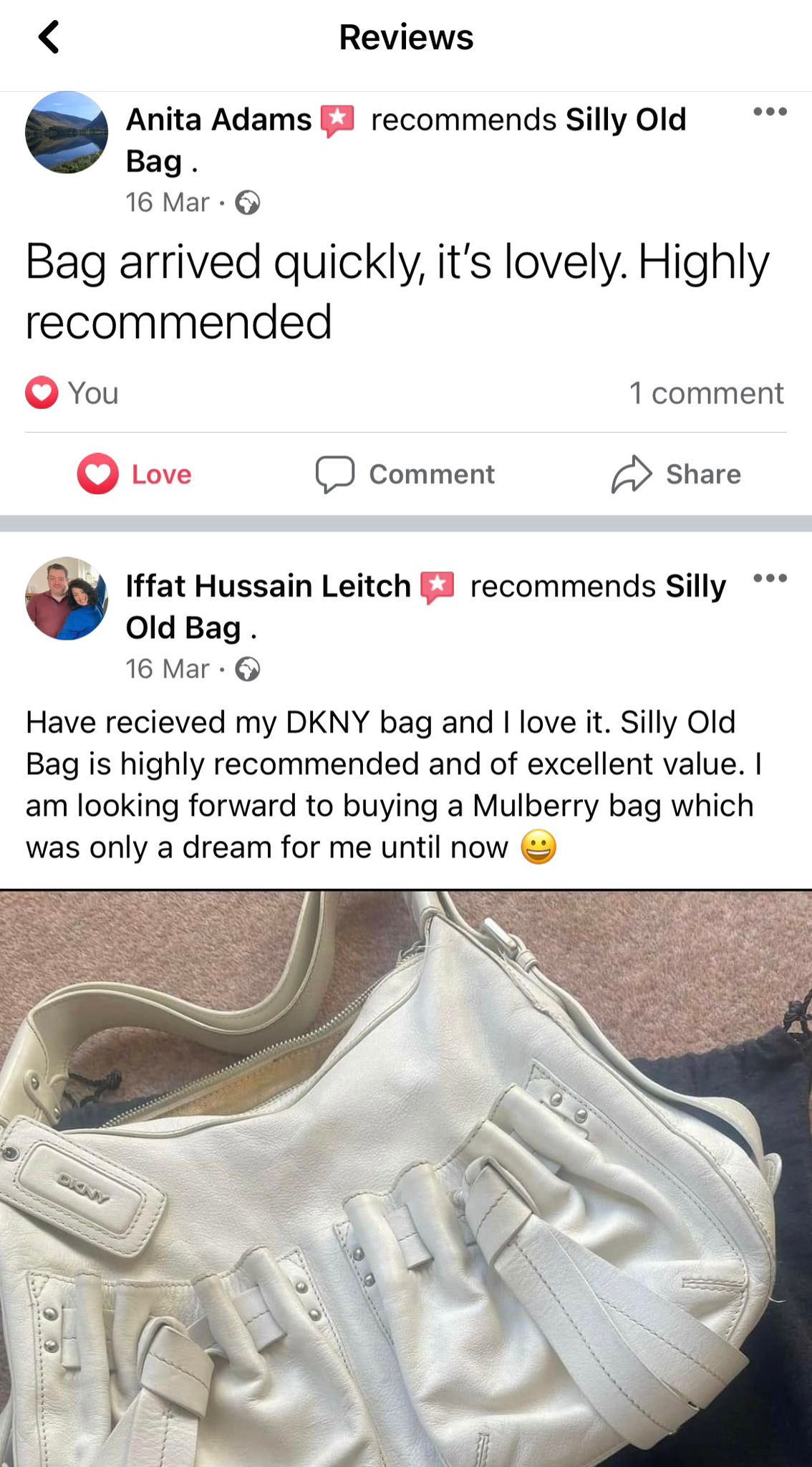812x1467 pixels.
Task: Tap the recommendation star badge next to Anita Adams
Action: click(x=337, y=120)
